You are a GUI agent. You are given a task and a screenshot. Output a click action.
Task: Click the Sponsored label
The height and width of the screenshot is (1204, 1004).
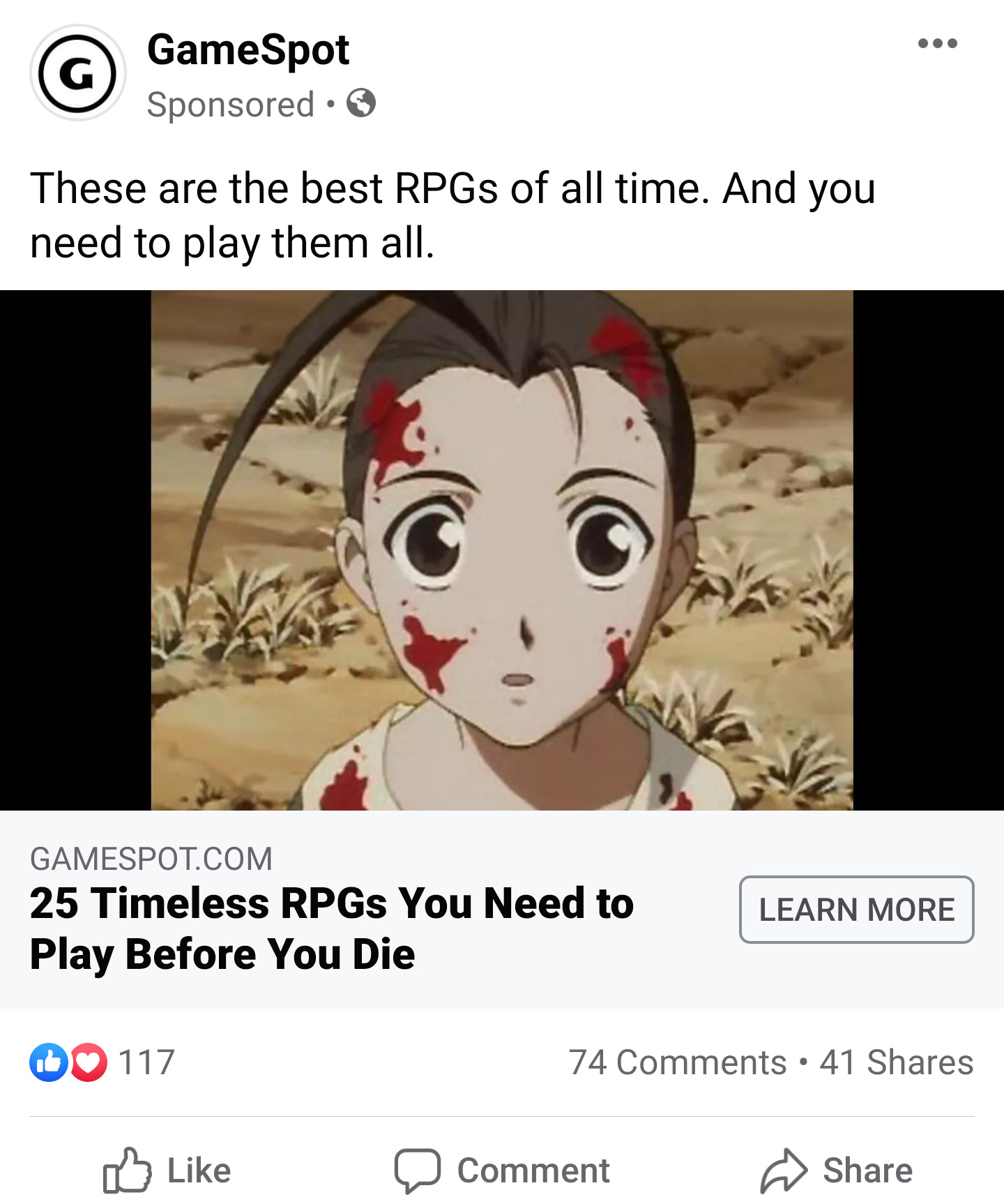pos(231,105)
